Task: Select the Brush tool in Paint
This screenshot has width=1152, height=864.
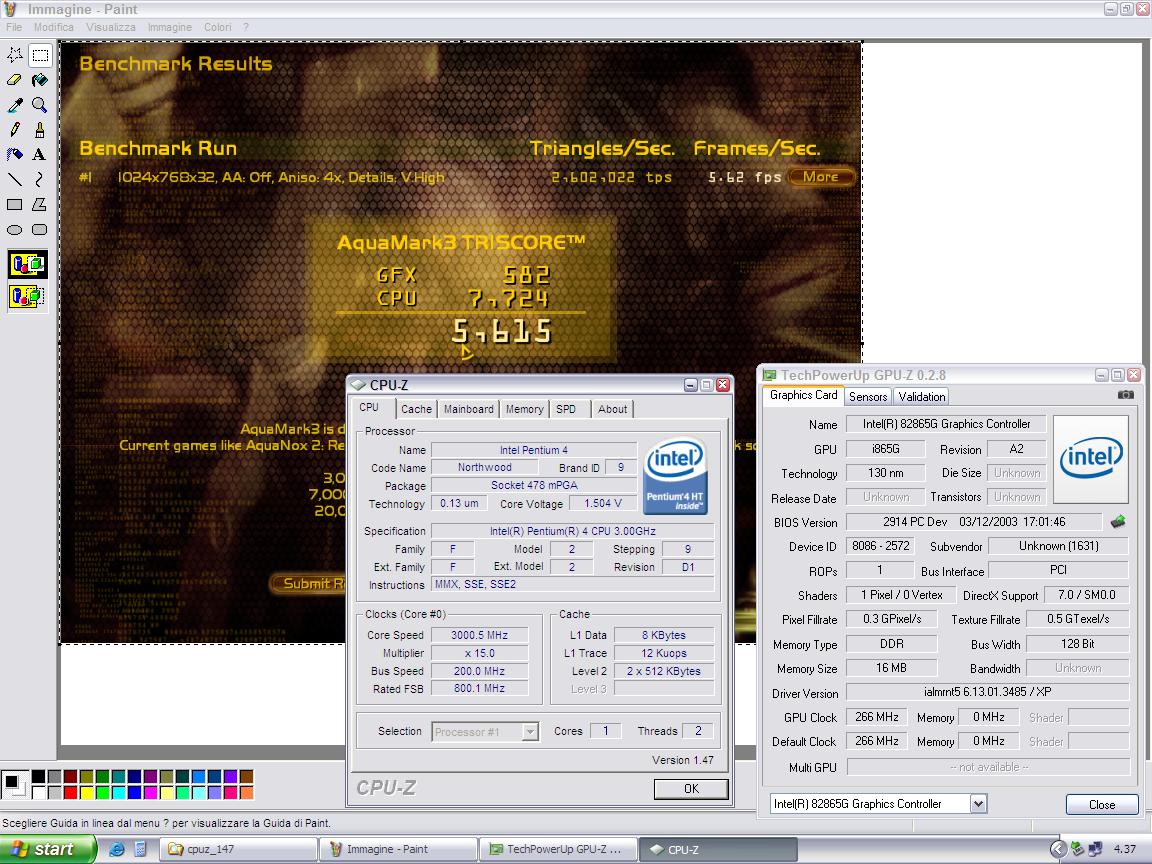Action: point(40,129)
